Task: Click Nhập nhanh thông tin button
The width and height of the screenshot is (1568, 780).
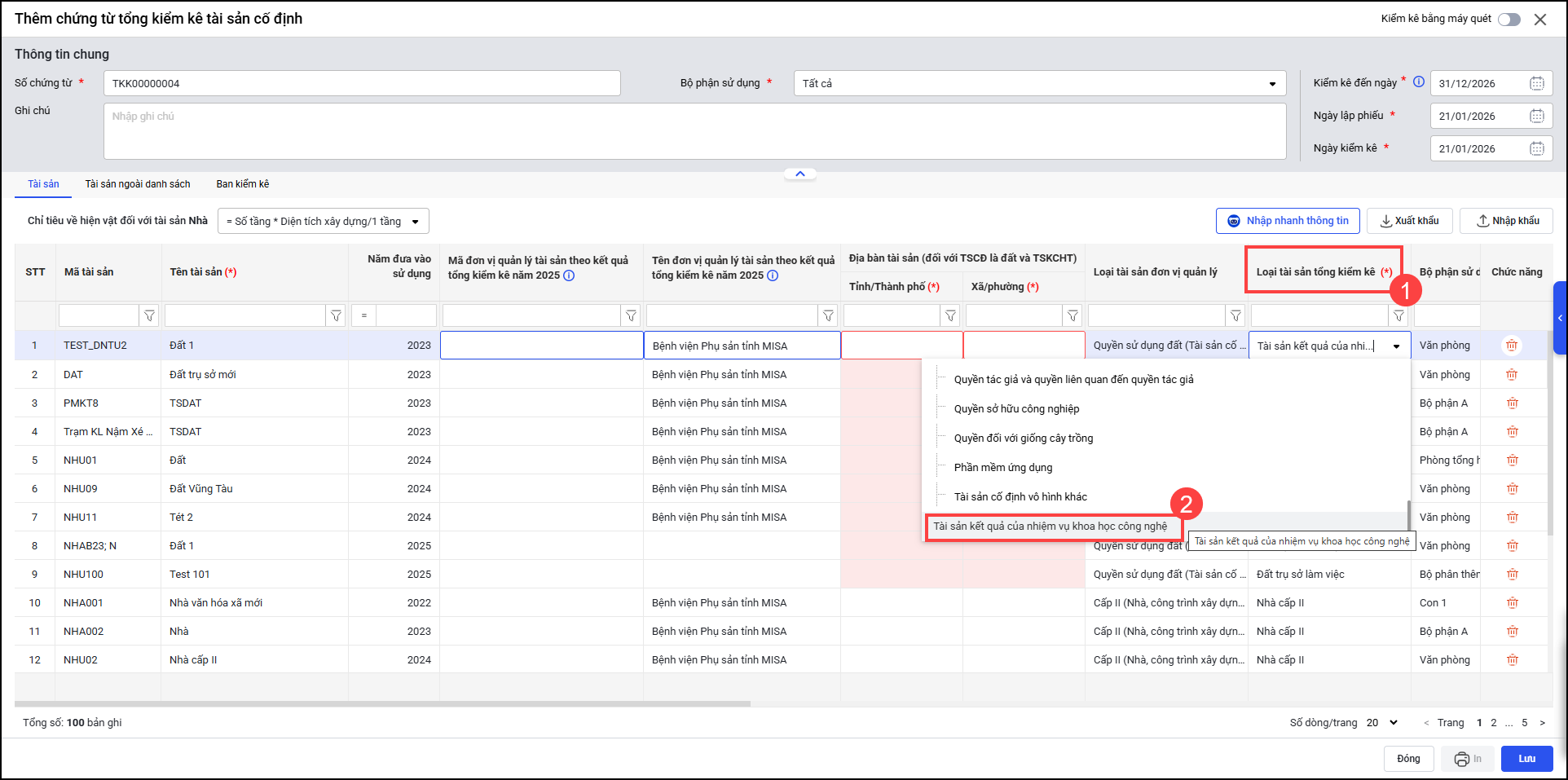Action: click(x=1288, y=221)
